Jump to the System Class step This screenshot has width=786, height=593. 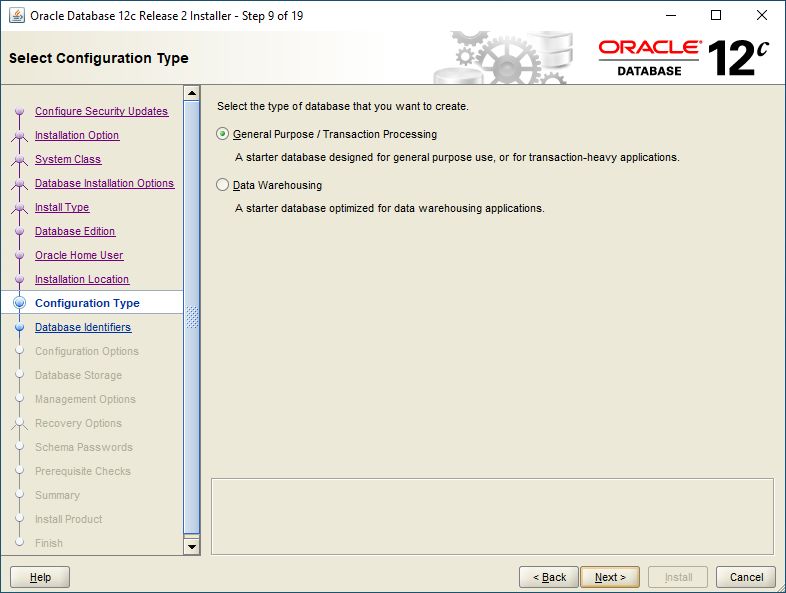(68, 159)
